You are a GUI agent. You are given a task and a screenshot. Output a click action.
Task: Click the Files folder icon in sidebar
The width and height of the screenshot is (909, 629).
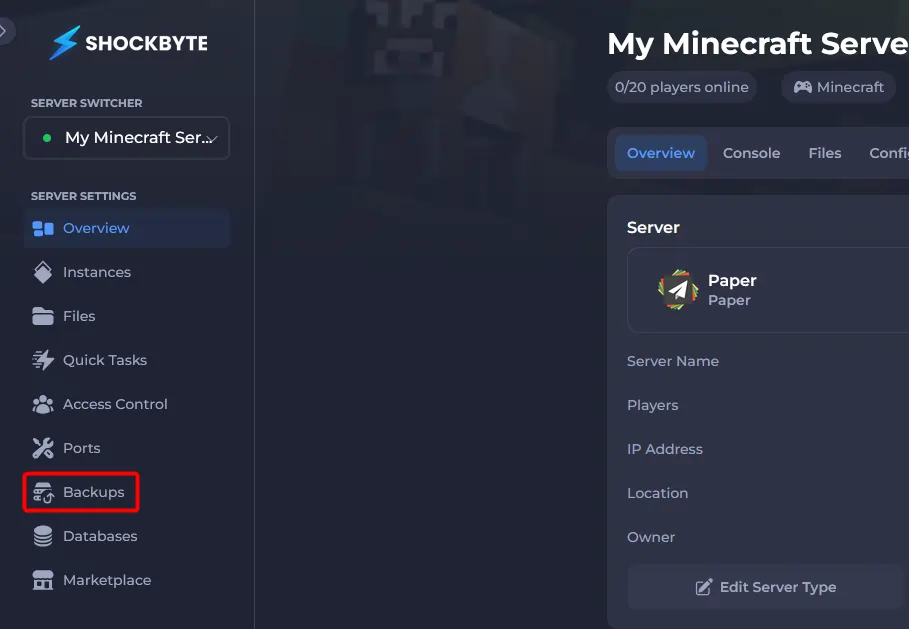click(43, 317)
